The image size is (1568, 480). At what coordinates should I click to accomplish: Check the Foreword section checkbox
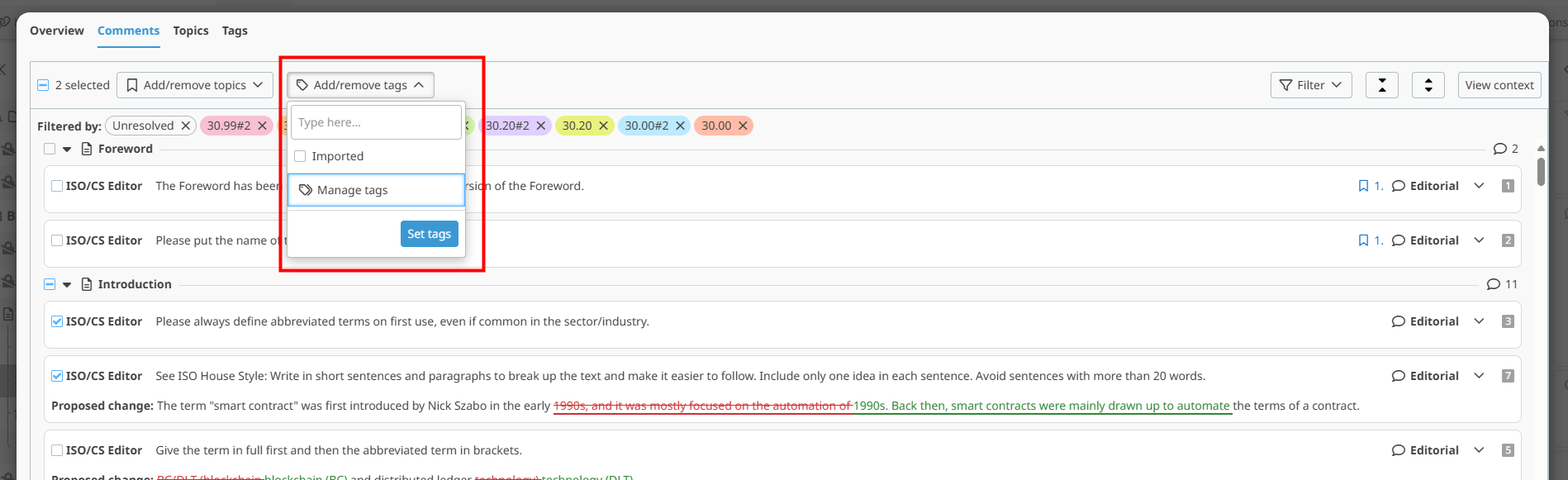(50, 149)
